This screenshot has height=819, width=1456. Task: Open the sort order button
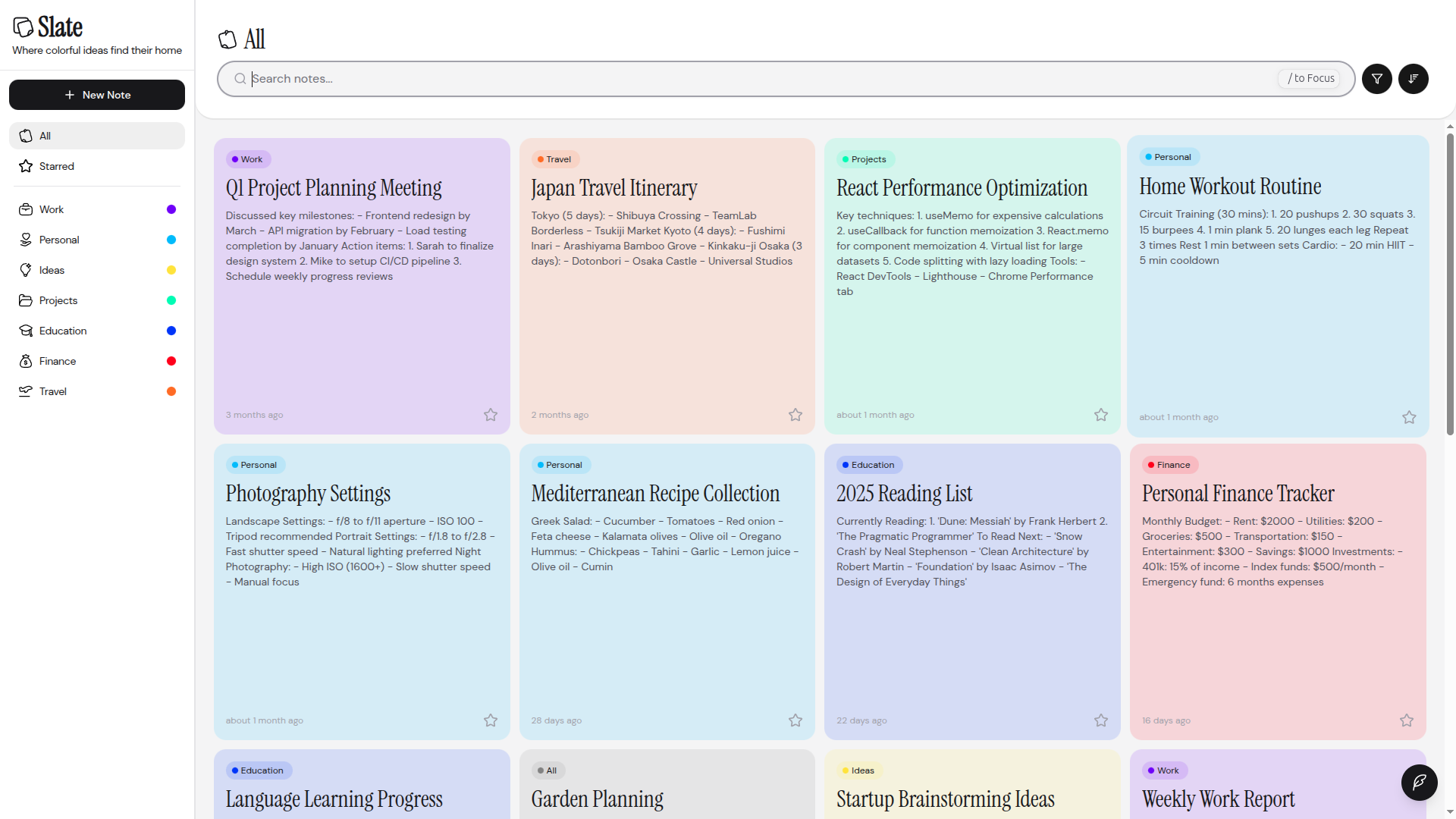(x=1413, y=79)
